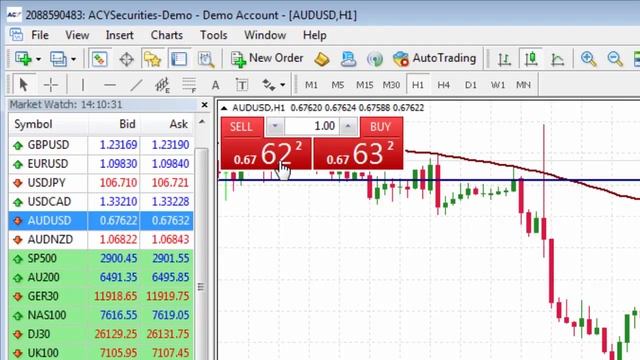Expand the Profiles dropdown arrow
This screenshot has width=640, height=360.
(73, 59)
